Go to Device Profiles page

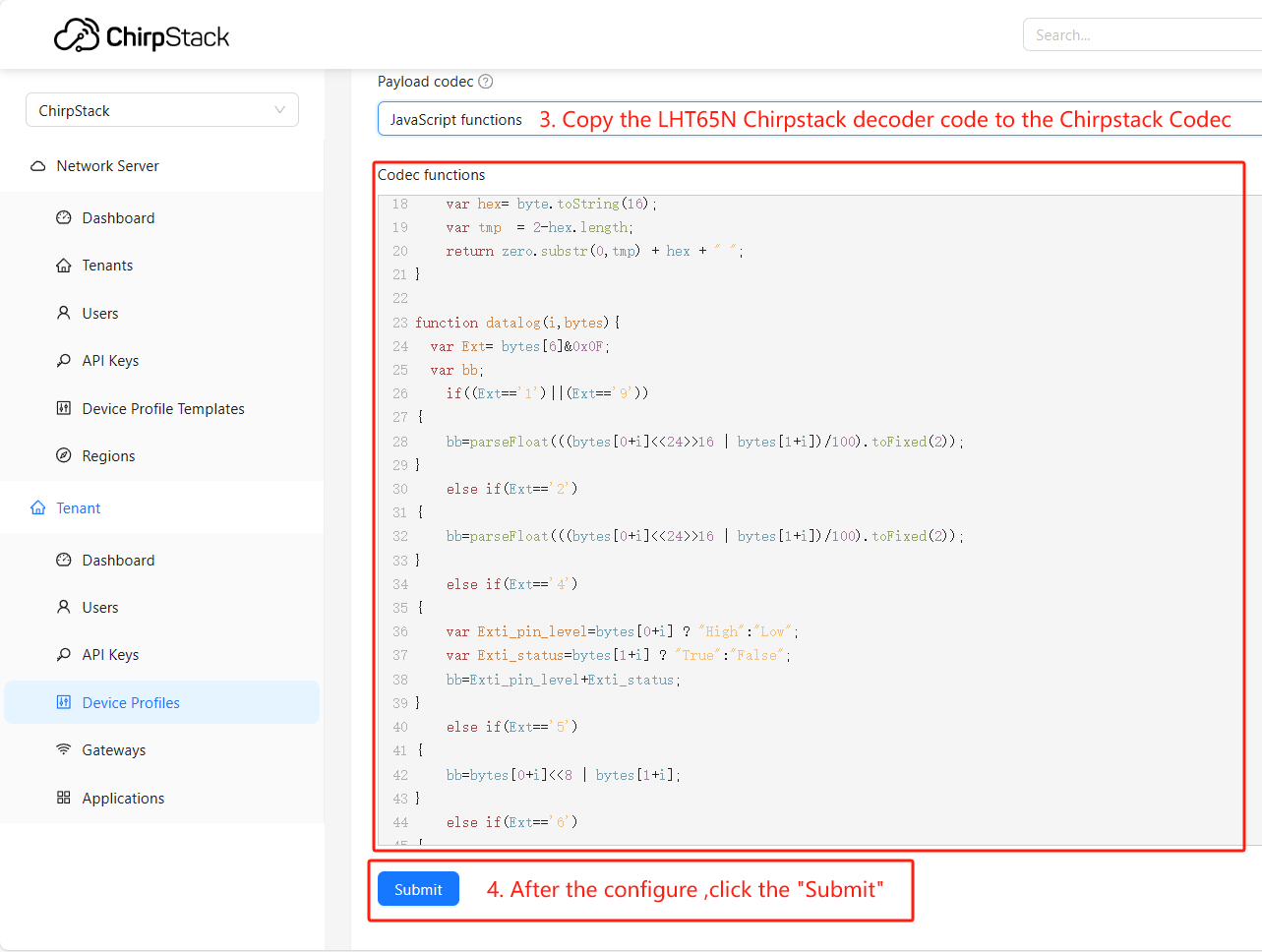coord(162,702)
